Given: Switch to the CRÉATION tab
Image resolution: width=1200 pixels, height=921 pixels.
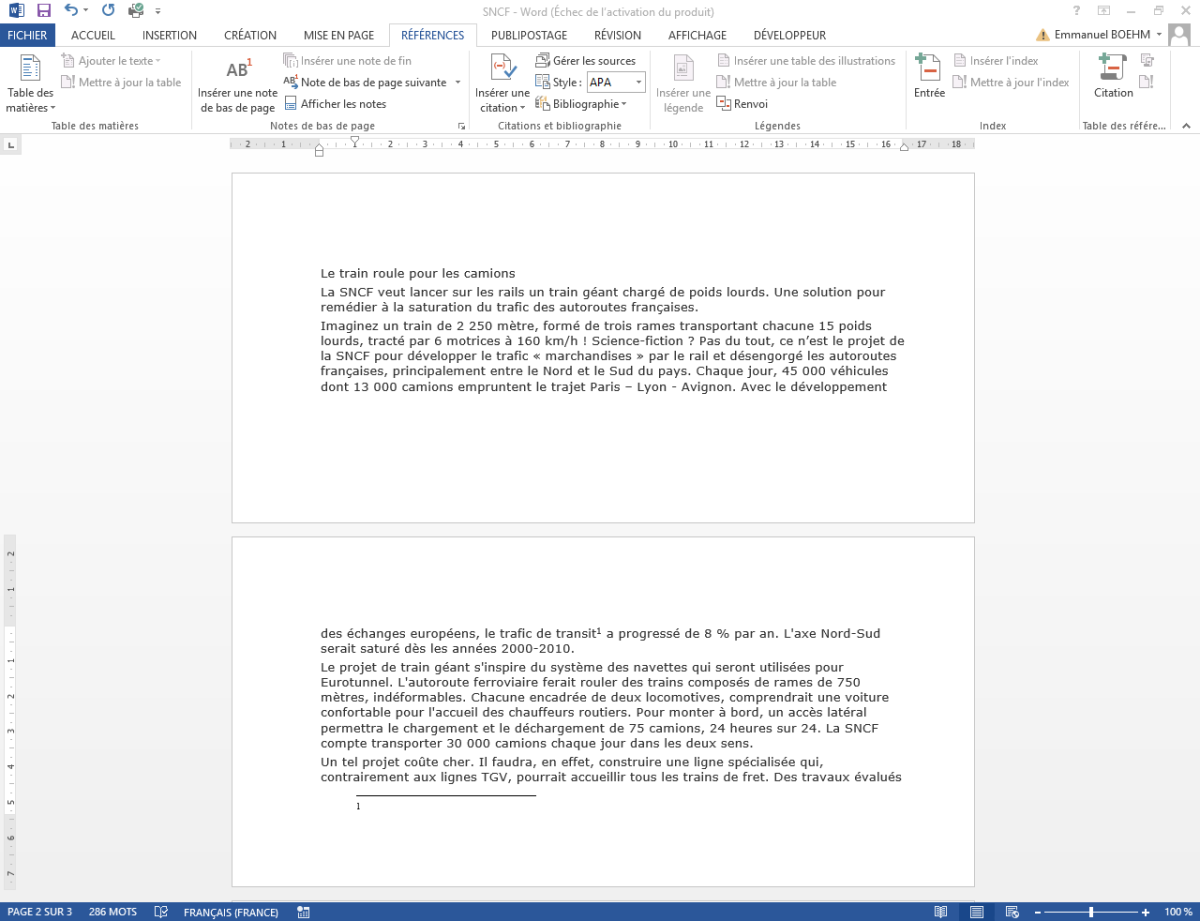Looking at the screenshot, I should coord(250,35).
